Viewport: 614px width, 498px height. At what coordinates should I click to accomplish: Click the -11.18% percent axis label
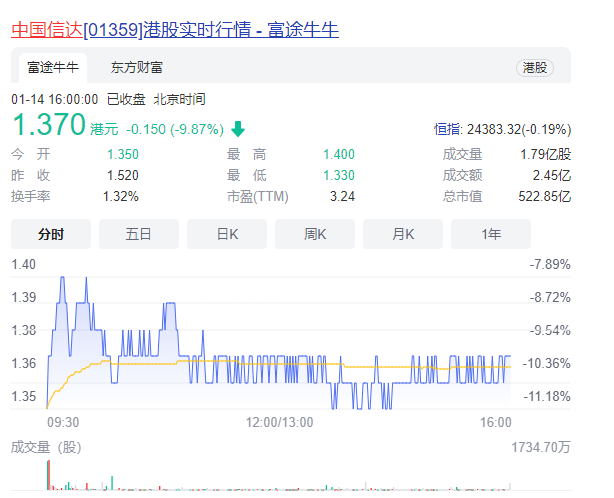[547, 397]
